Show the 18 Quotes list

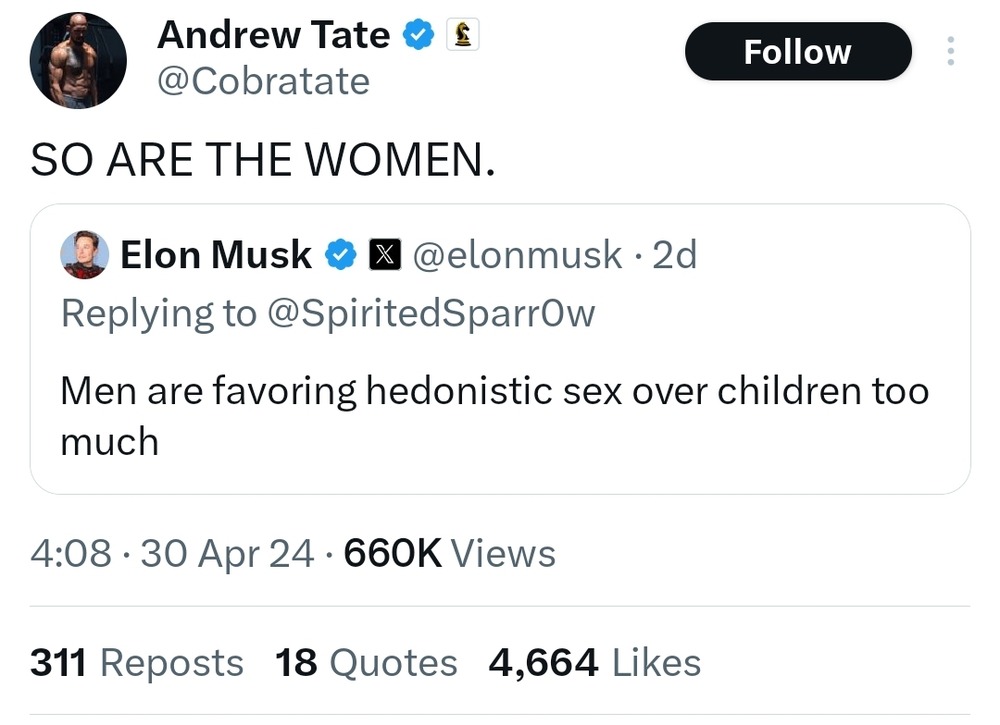pos(366,662)
